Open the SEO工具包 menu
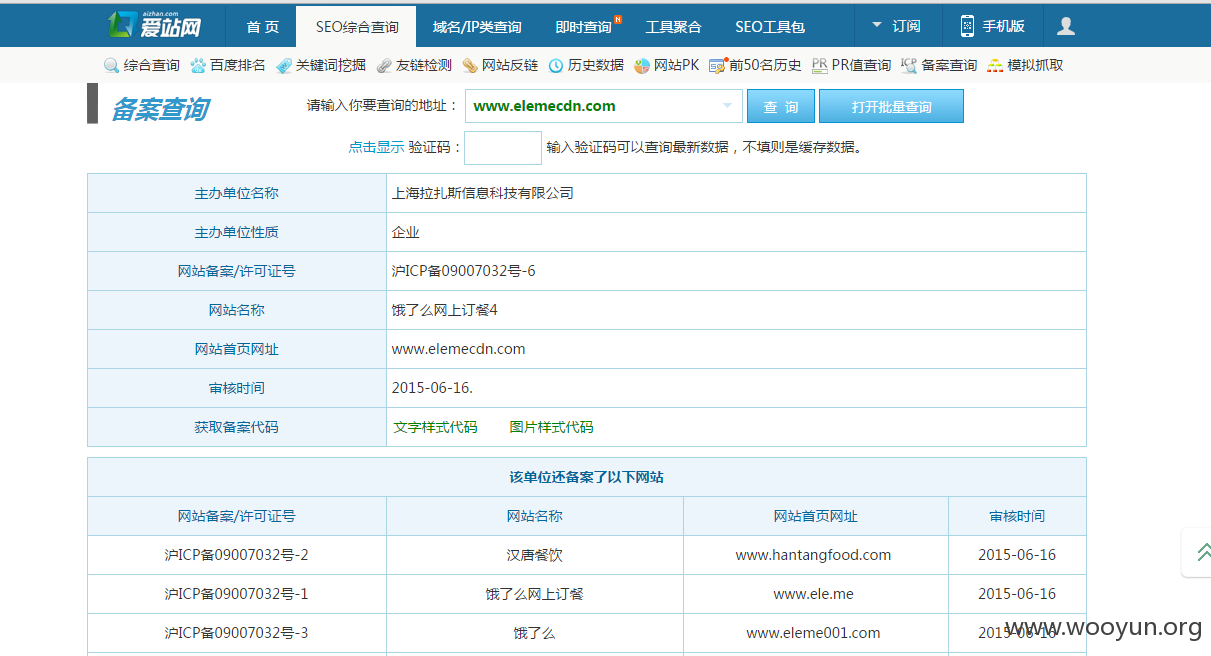 pyautogui.click(x=770, y=27)
